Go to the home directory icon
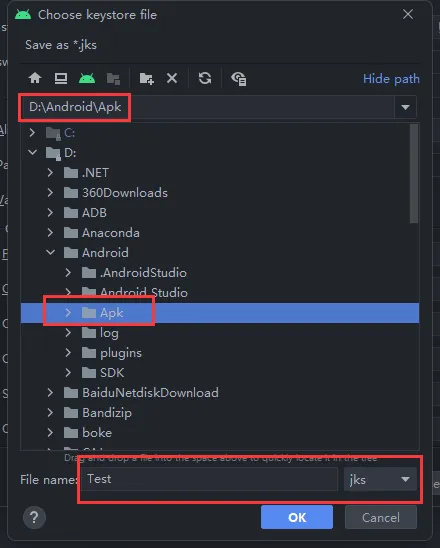 [x=35, y=78]
